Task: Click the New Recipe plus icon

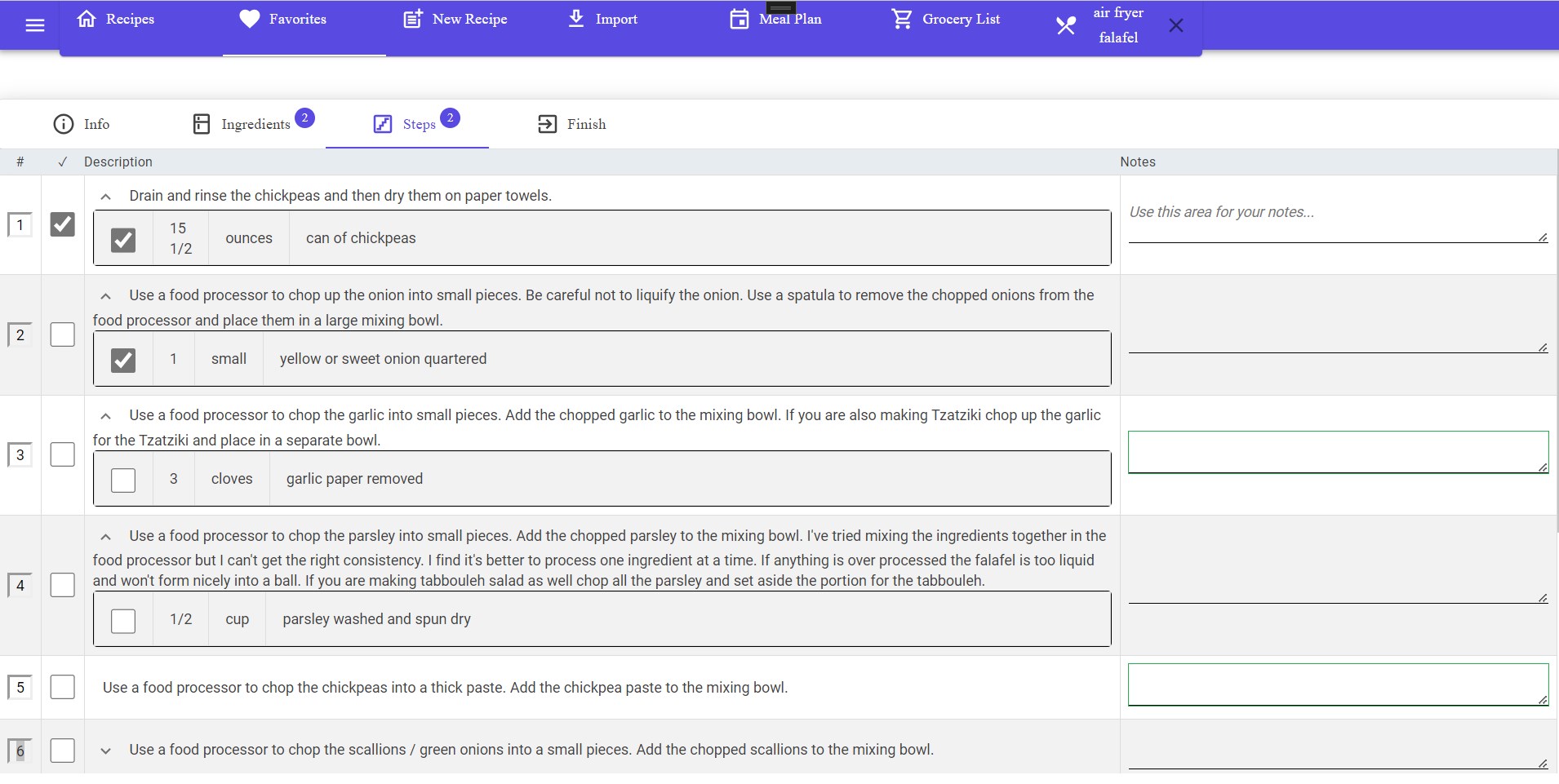Action: pos(414,19)
